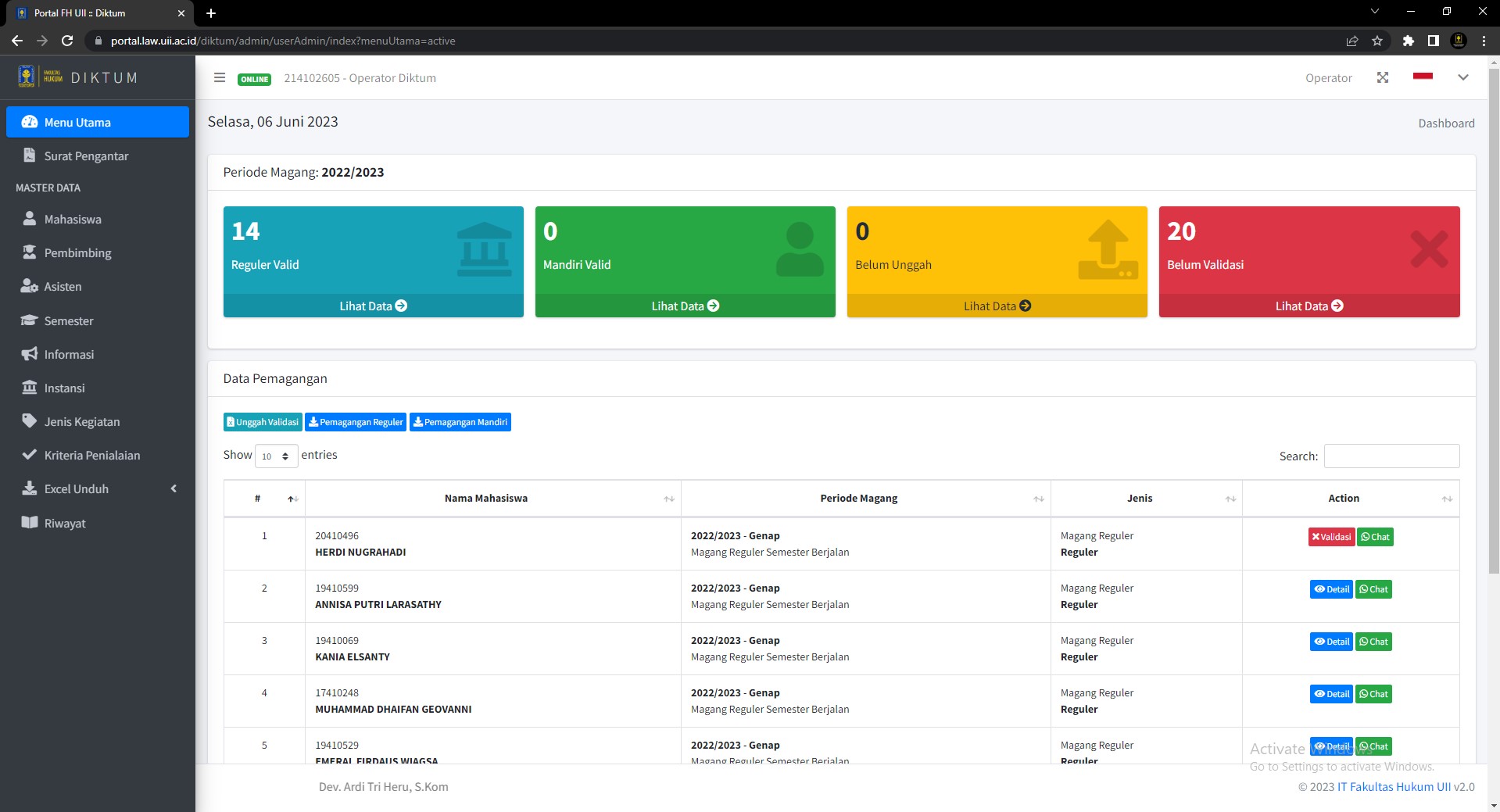
Task: Open the Riwayat menu item
Action: (x=98, y=523)
